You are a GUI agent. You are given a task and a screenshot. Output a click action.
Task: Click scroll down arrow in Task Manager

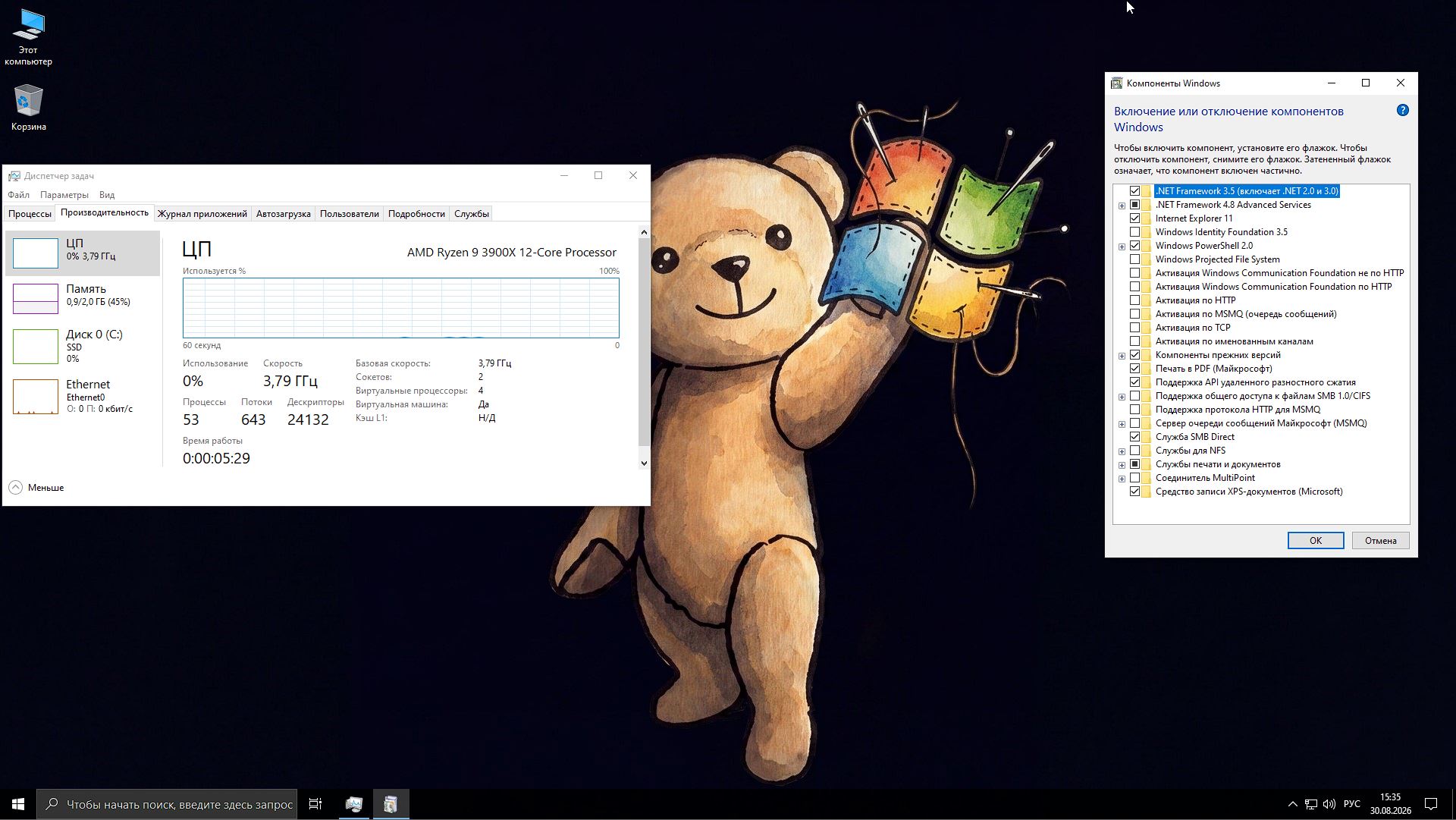(644, 463)
